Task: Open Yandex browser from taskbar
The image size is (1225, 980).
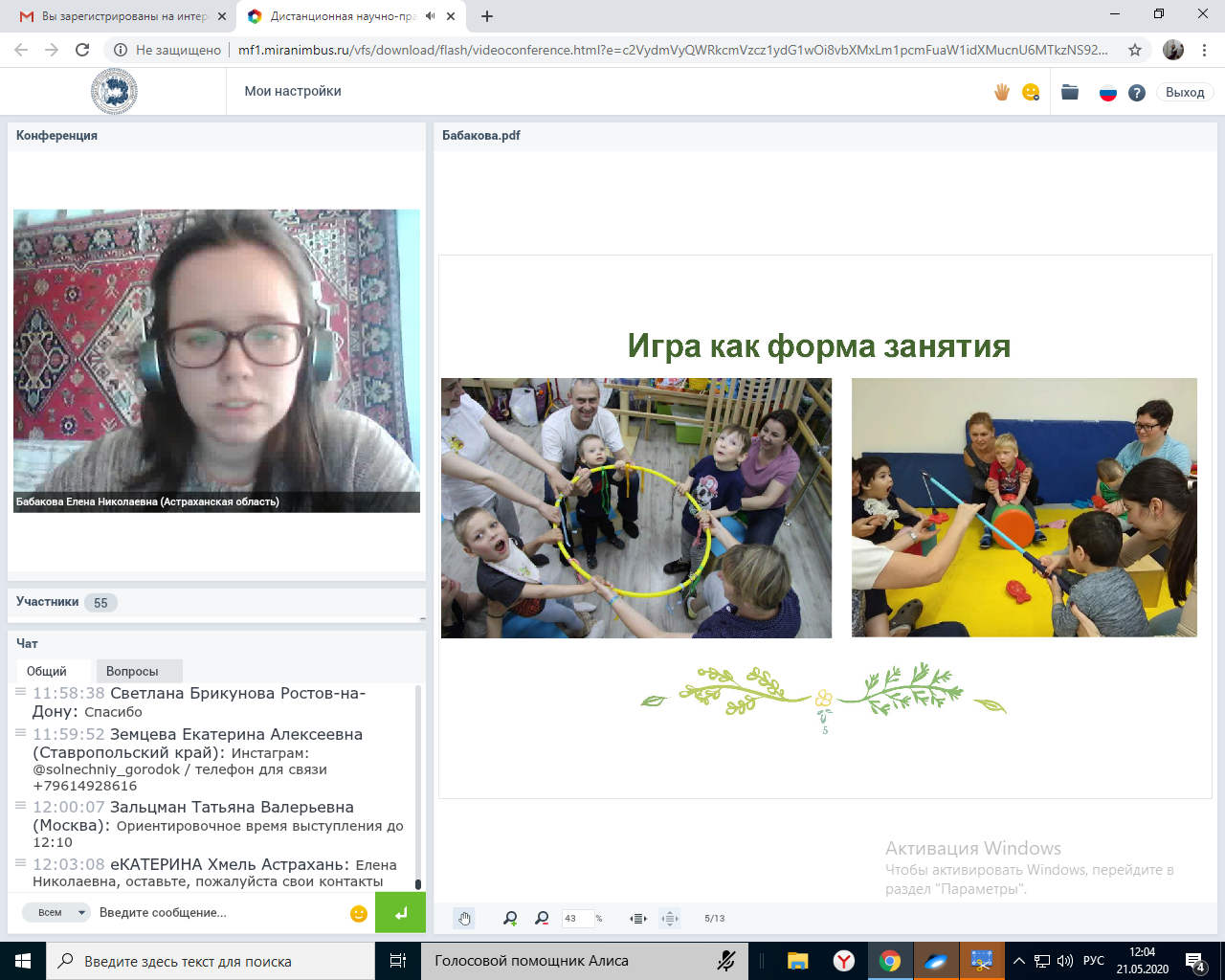Action: [844, 961]
